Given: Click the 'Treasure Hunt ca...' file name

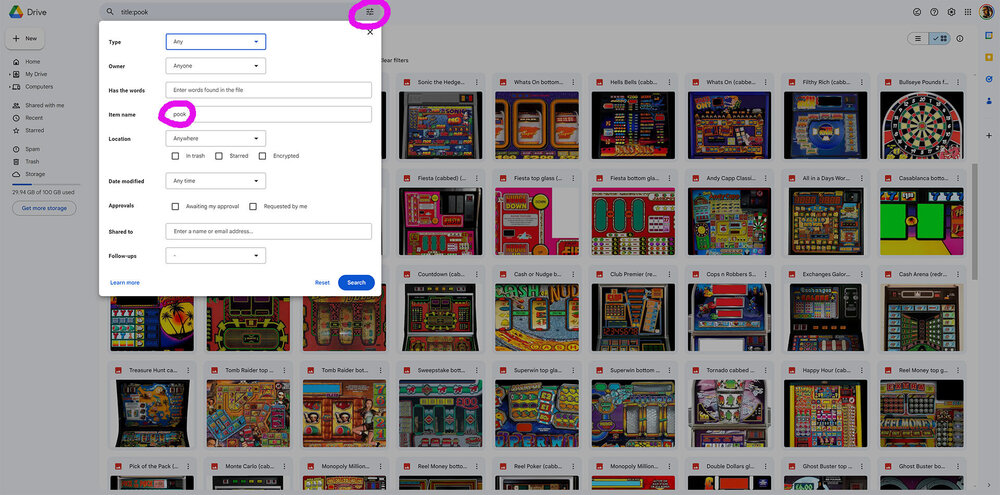Looking at the screenshot, I should tap(153, 370).
